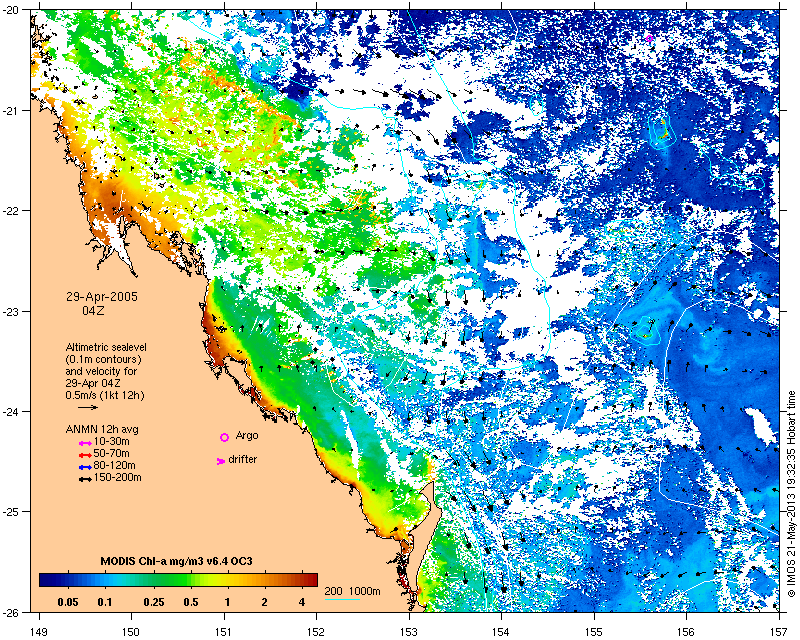Click the green middle of the Chl-a colorbar
Viewport: 800px width, 640px height.
pos(179,580)
